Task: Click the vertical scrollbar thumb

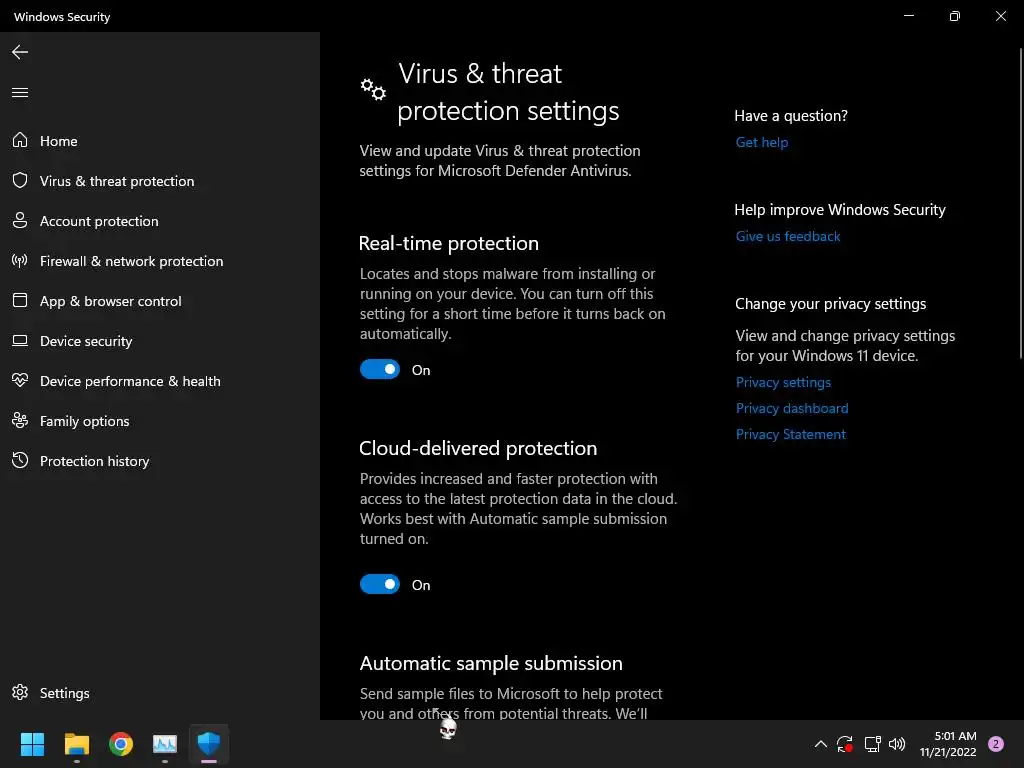Action: click(1021, 202)
